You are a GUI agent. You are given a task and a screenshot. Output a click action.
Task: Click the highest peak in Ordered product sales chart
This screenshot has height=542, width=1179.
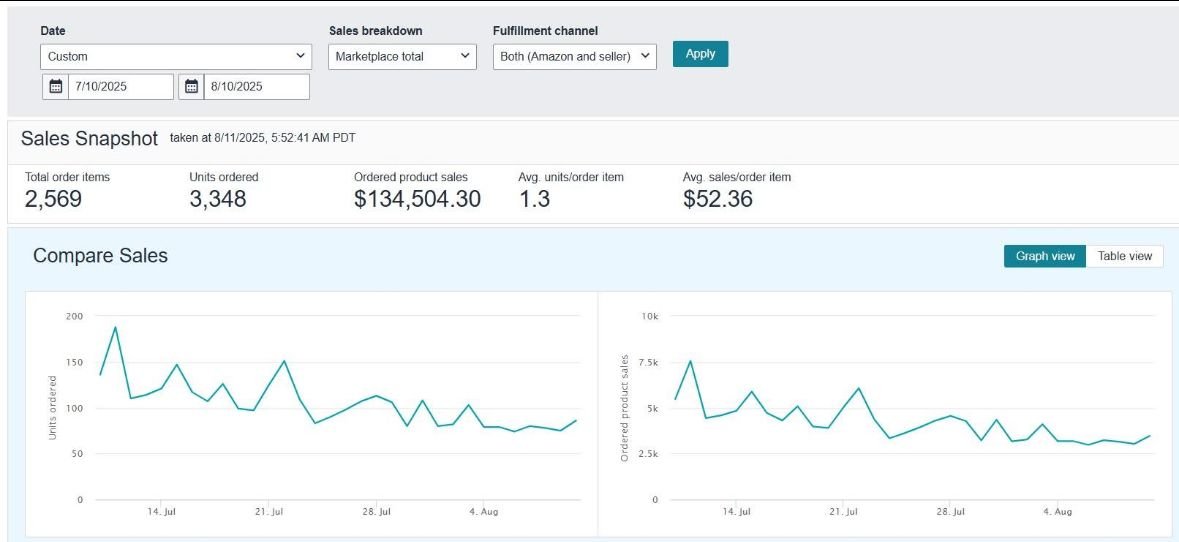pyautogui.click(x=690, y=361)
